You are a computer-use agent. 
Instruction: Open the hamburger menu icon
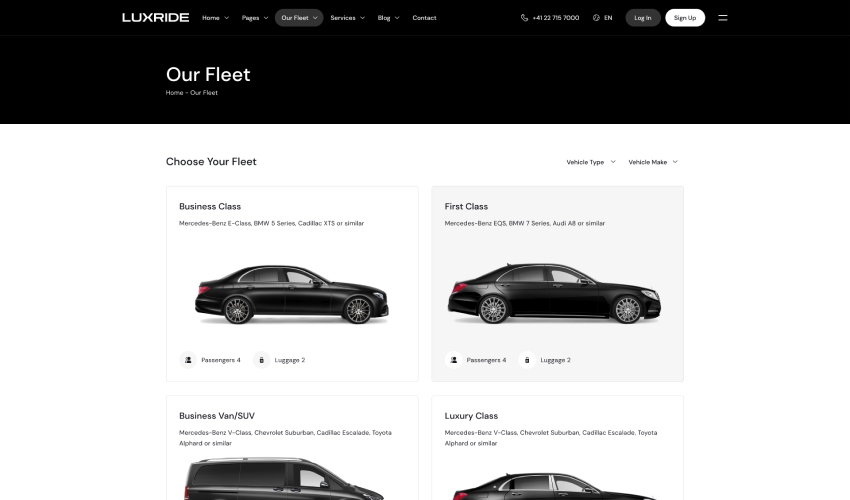coord(723,18)
